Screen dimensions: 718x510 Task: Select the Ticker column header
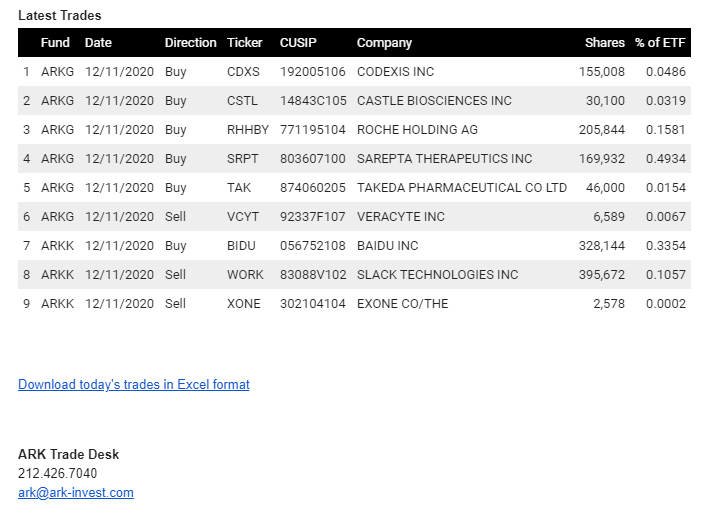pyautogui.click(x=245, y=43)
